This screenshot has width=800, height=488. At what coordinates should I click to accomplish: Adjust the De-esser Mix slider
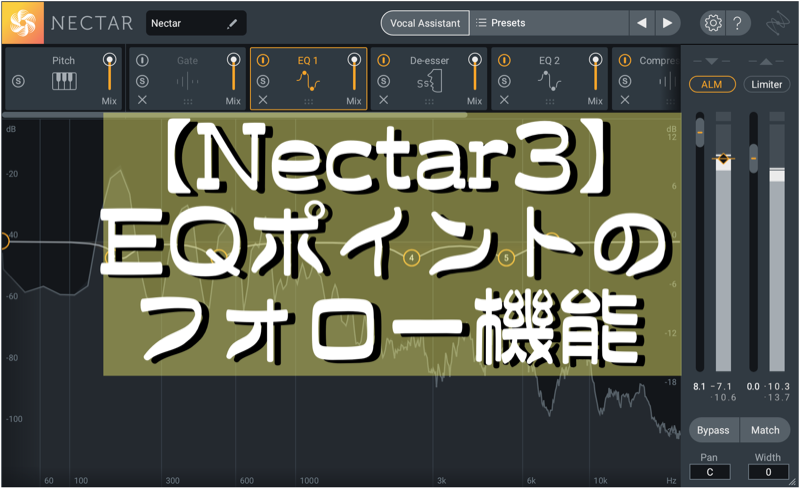coord(474,72)
